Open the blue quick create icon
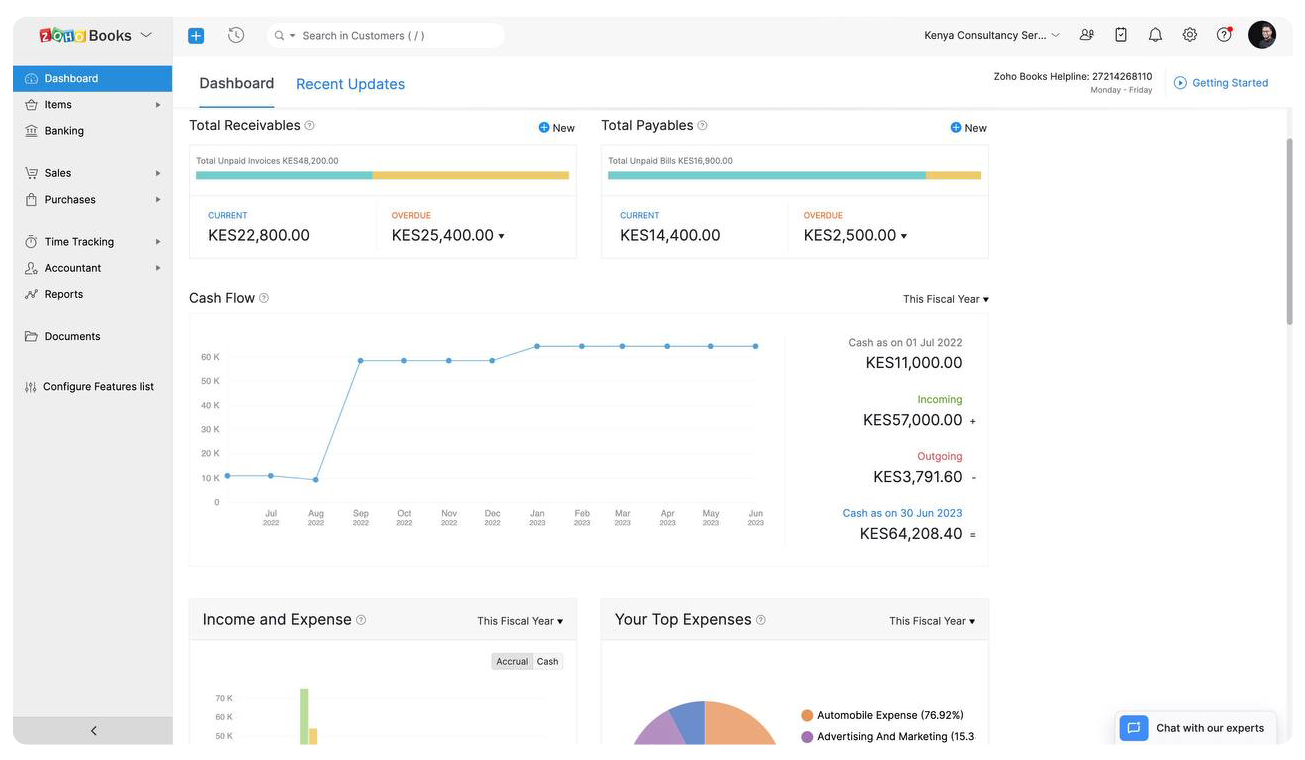This screenshot has height=760, width=1305. 196,34
